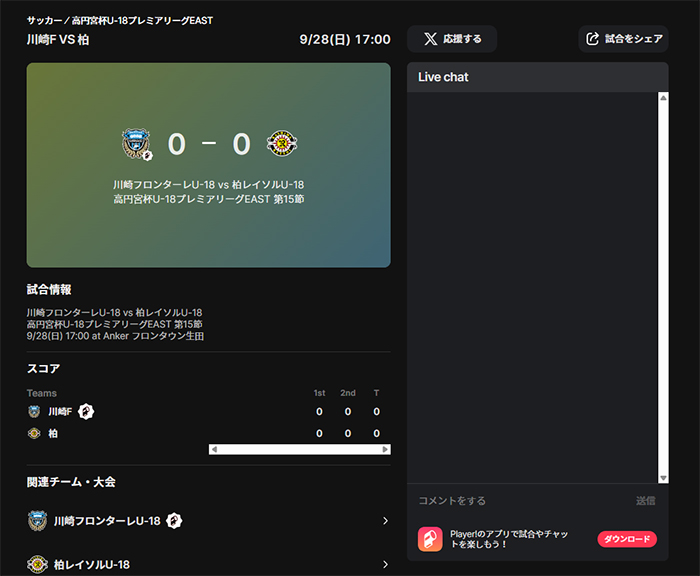Image resolution: width=700 pixels, height=576 pixels.
Task: Click the Kawasaki crest in the related teams list
Action: pyautogui.click(x=38, y=521)
